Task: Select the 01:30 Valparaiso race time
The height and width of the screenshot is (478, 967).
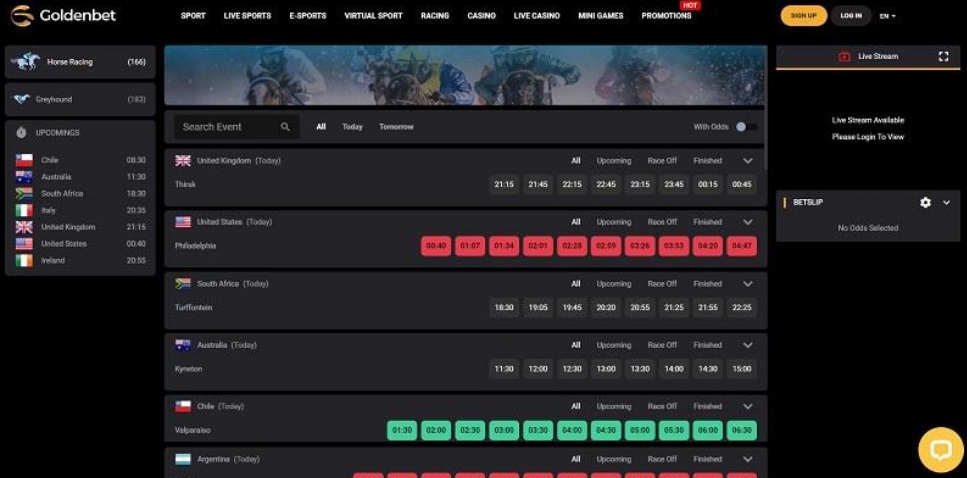Action: (x=402, y=430)
